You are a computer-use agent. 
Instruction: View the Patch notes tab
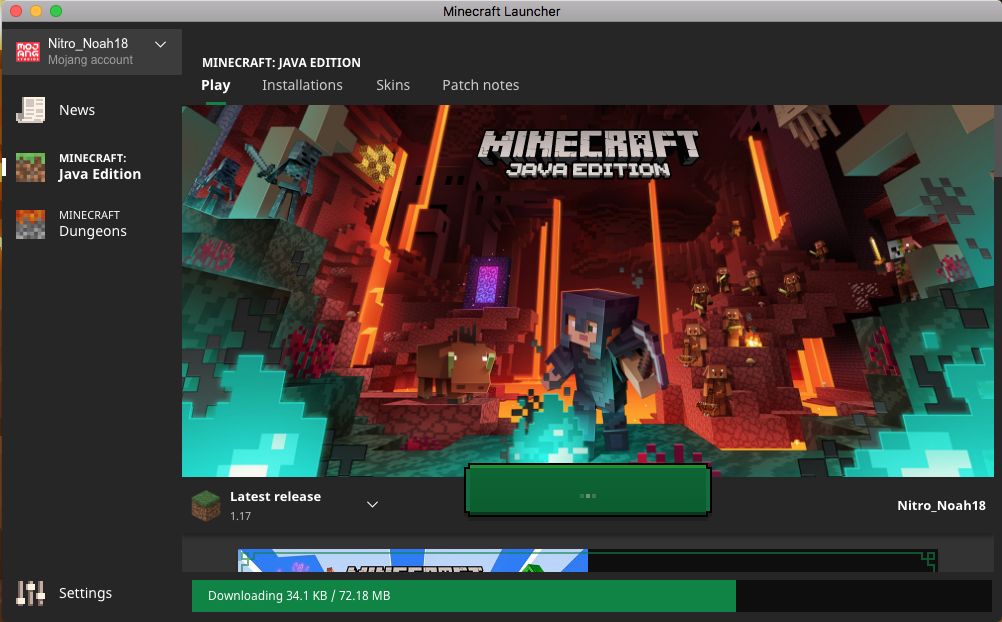tap(480, 85)
